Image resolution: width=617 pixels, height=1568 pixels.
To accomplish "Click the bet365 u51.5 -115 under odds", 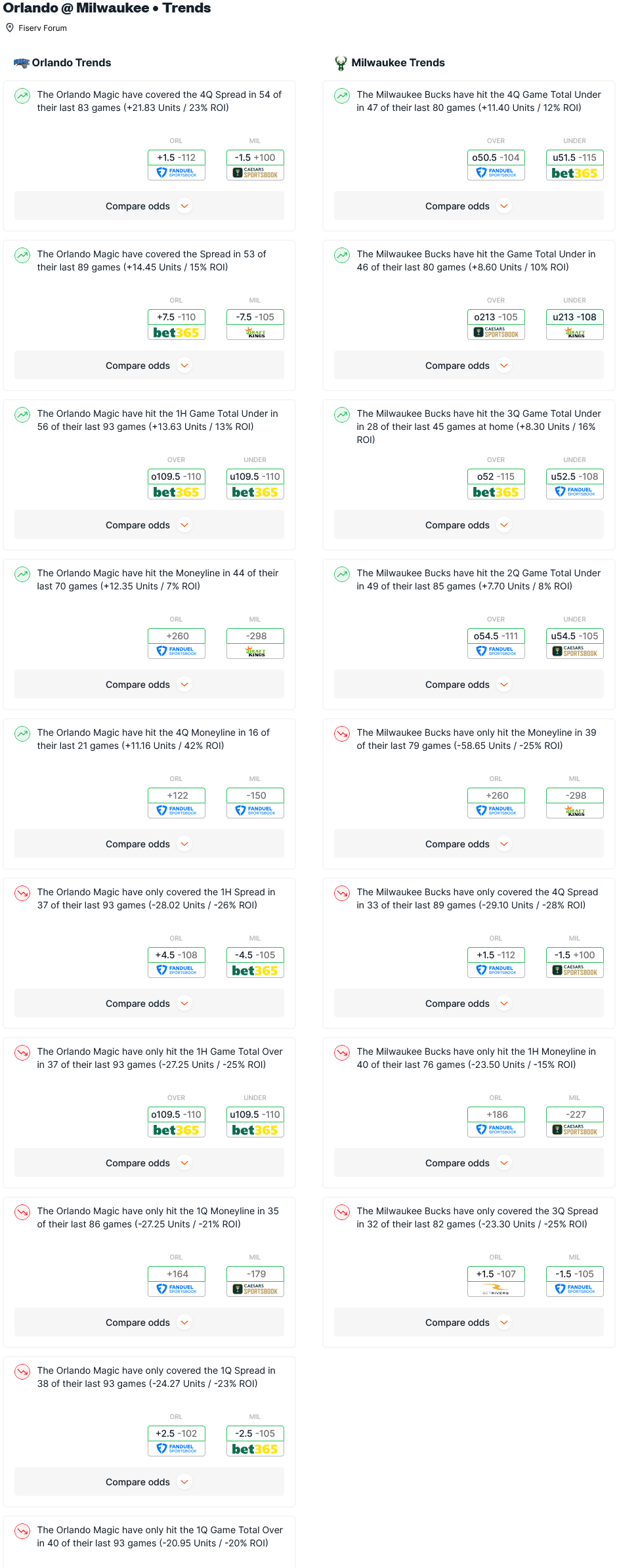I will coord(575,165).
